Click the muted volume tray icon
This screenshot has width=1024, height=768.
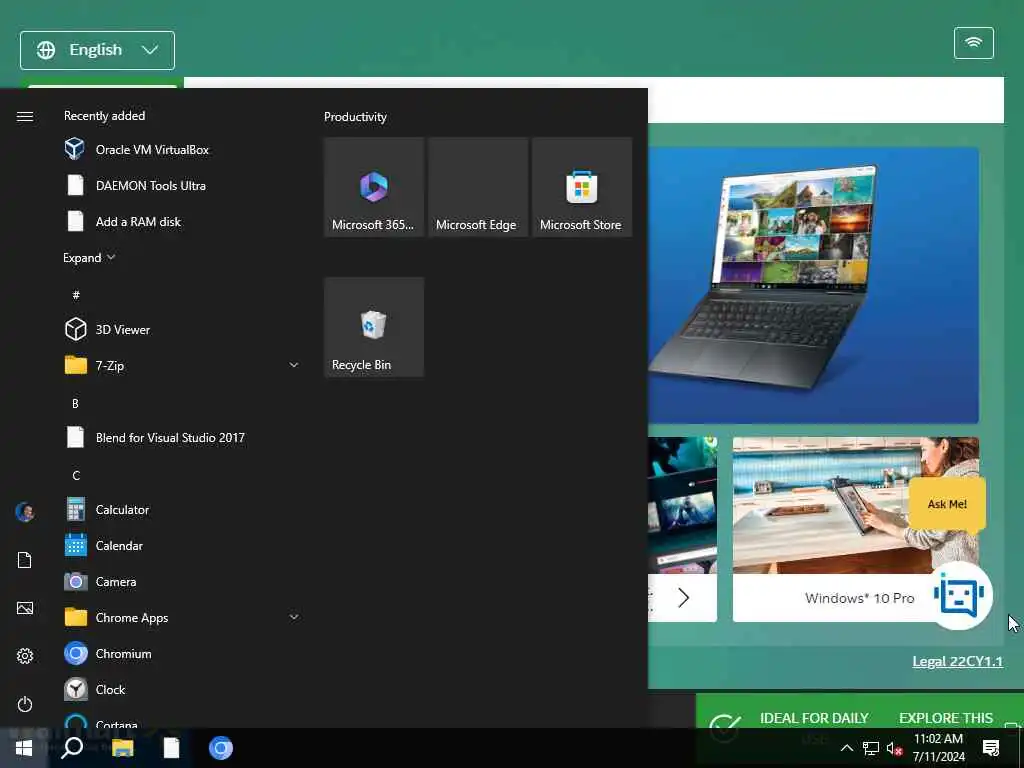894,748
